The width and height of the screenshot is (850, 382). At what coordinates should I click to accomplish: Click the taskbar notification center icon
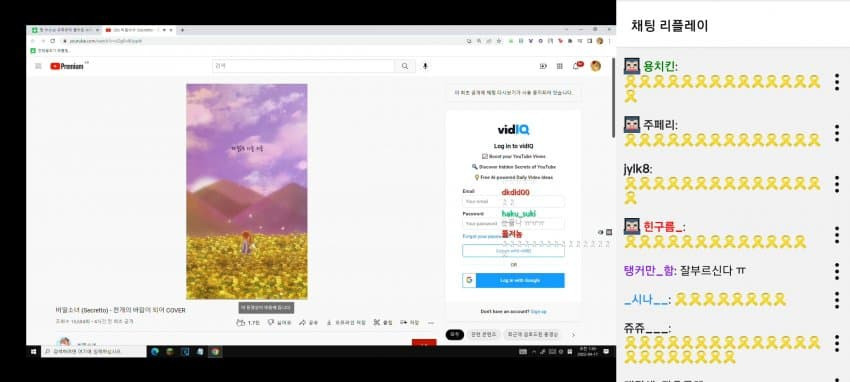pyautogui.click(x=606, y=352)
